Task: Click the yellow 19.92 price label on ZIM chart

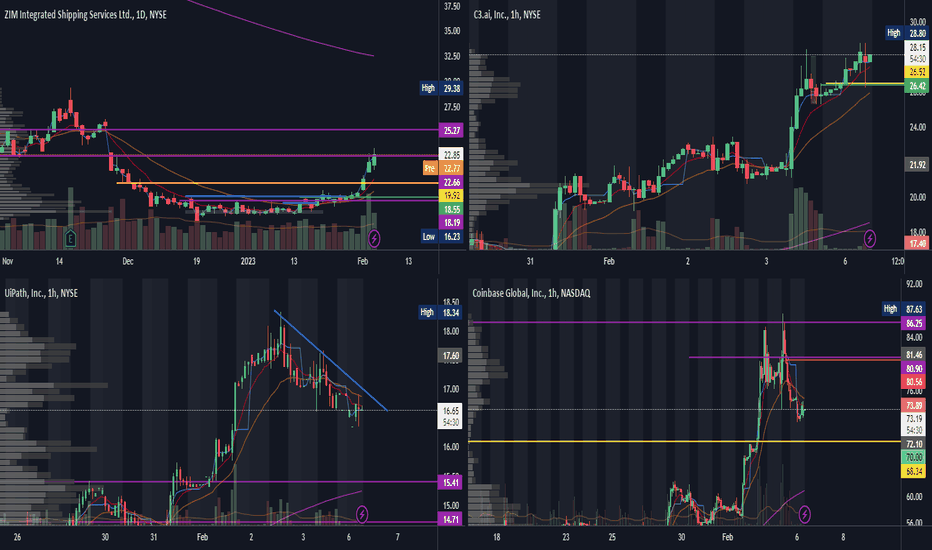Action: 451,196
